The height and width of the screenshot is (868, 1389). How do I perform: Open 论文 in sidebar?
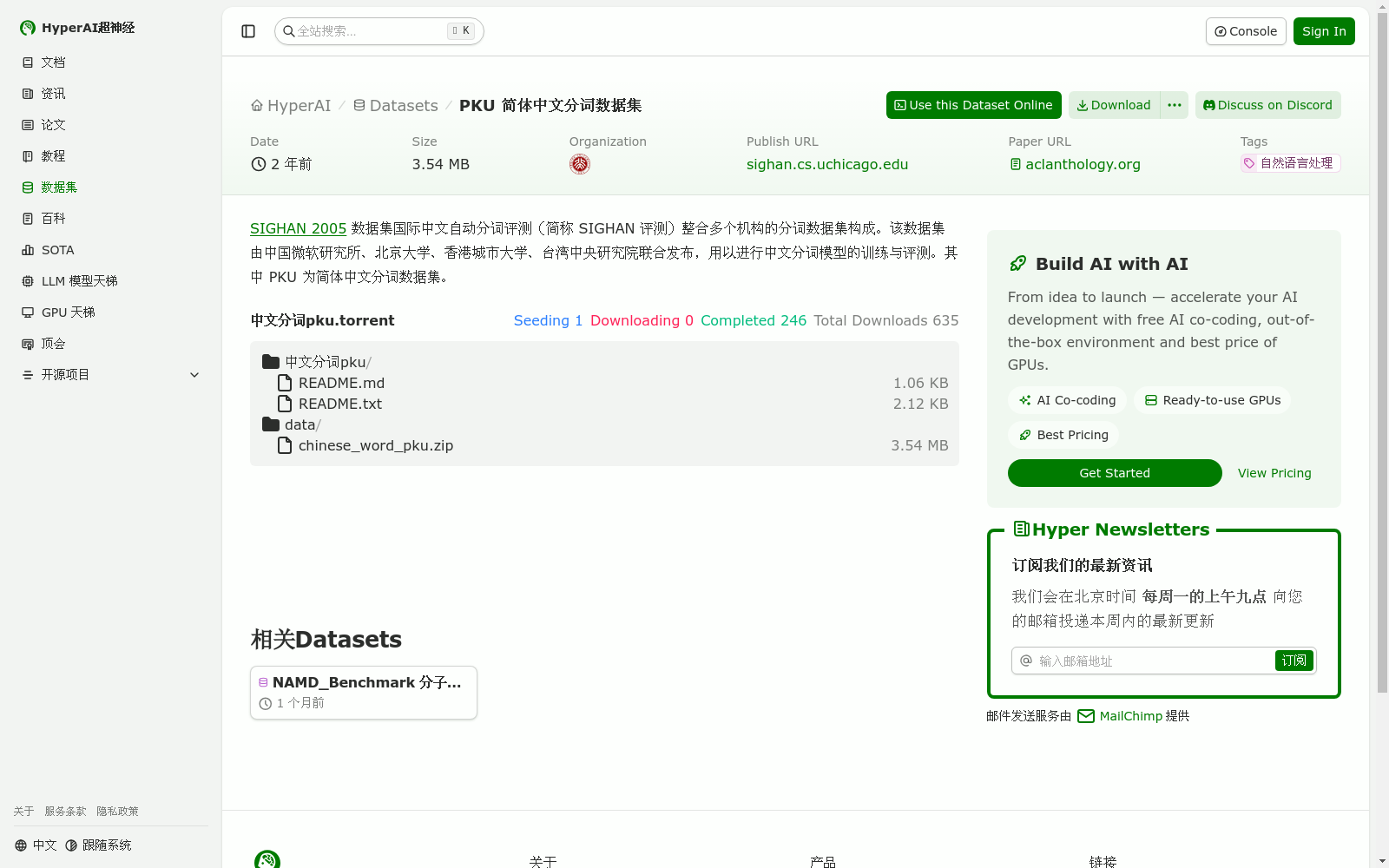point(111,125)
